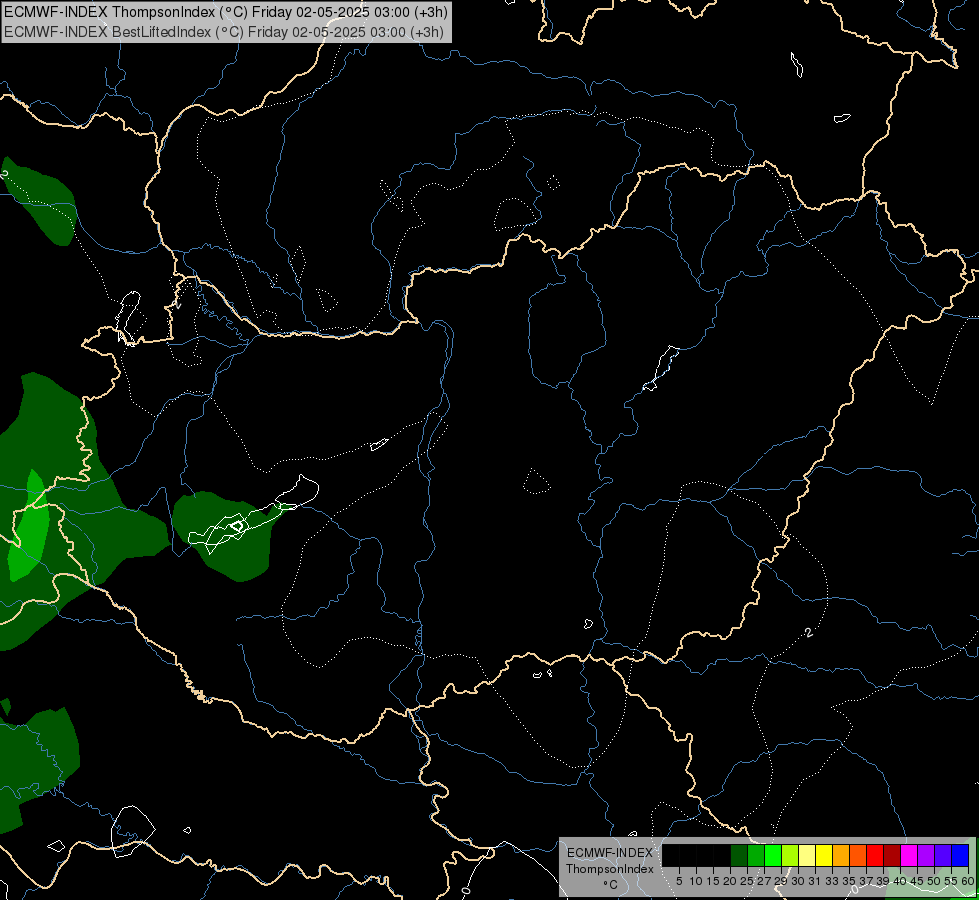Click the legend's °C unit label
Screen dimensions: 979x900
(610, 884)
